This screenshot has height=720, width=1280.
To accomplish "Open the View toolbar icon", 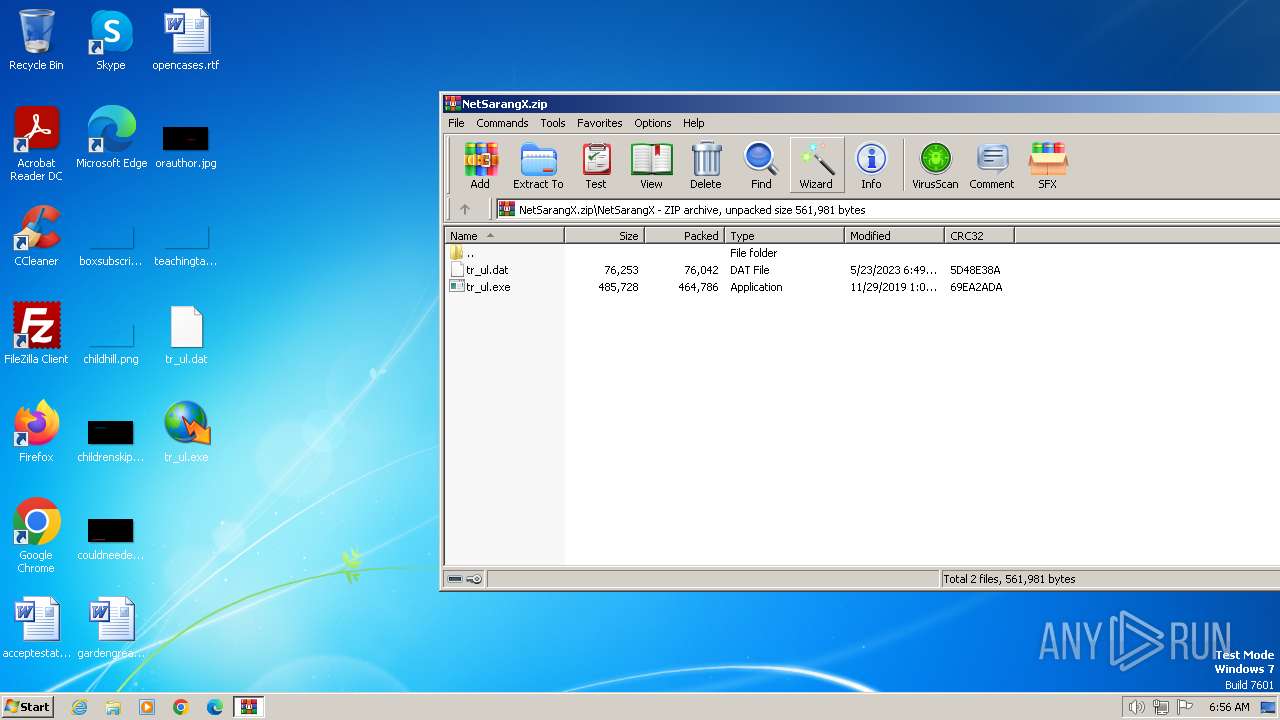I will [651, 165].
